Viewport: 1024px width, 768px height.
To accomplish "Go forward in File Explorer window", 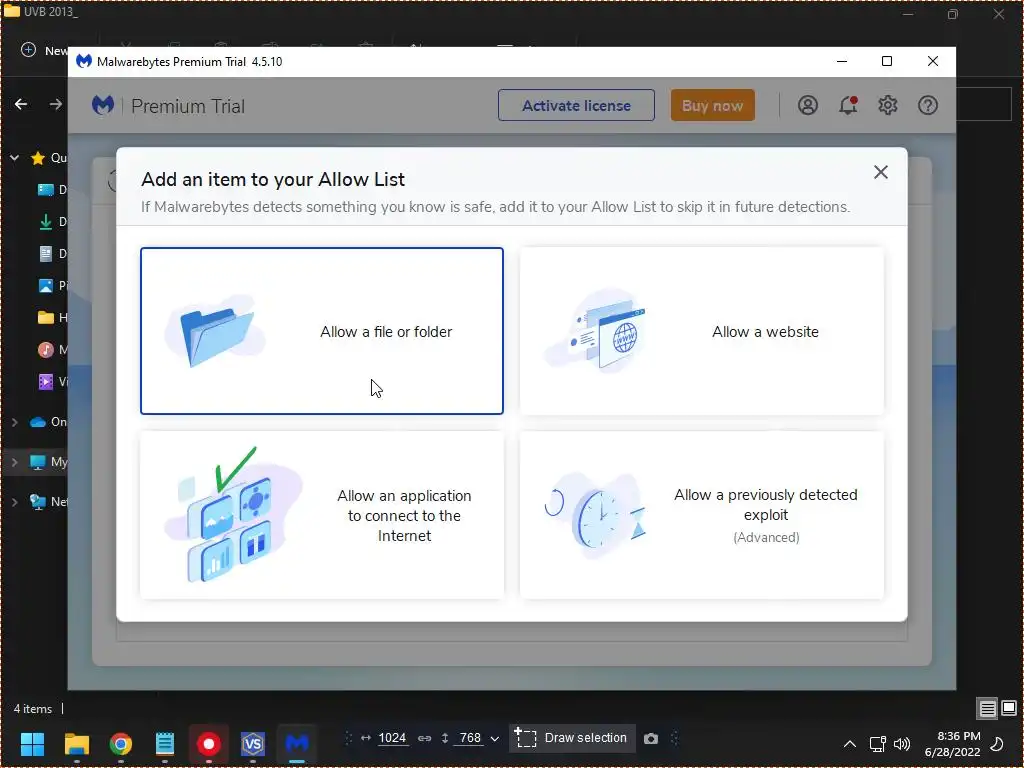I will pyautogui.click(x=56, y=104).
